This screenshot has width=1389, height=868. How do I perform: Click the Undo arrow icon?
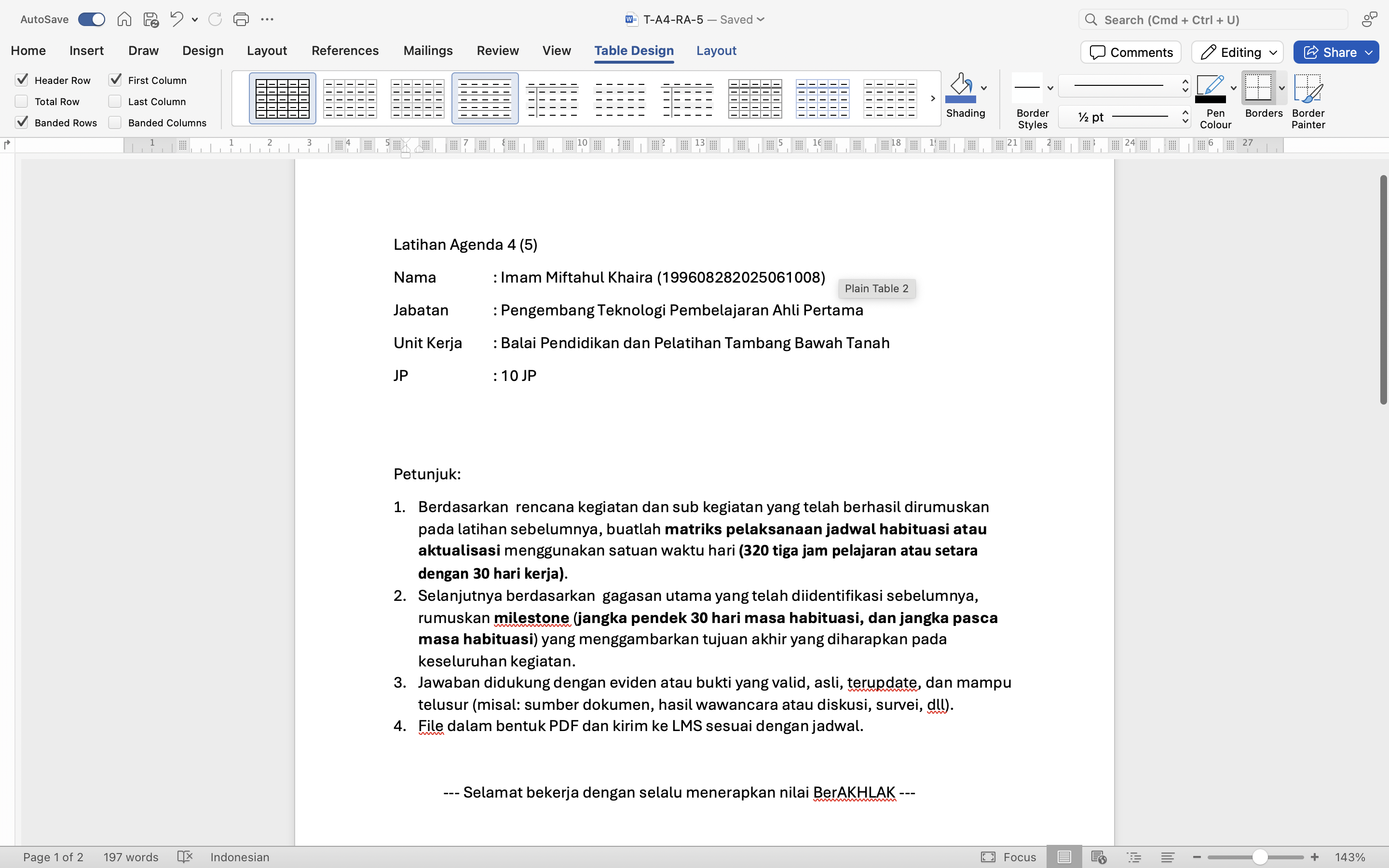point(176,19)
